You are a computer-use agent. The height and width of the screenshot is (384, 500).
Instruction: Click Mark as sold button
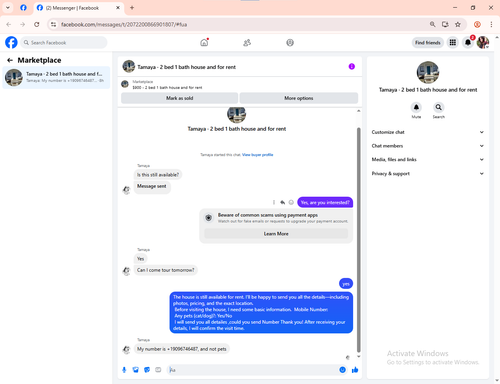[179, 98]
